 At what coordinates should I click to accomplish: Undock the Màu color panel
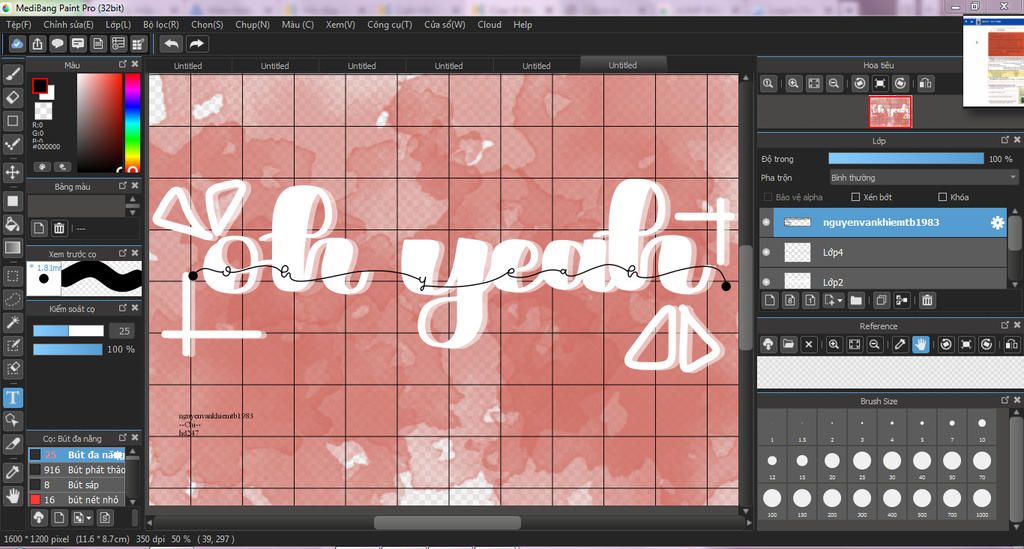click(122, 64)
